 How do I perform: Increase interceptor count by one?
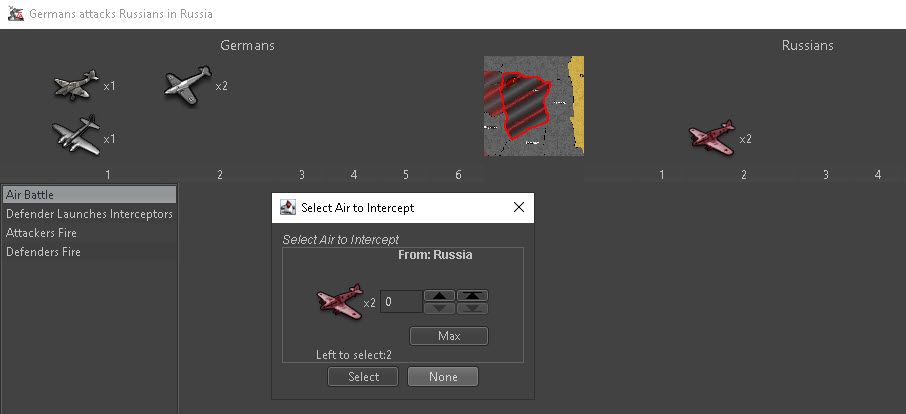440,295
